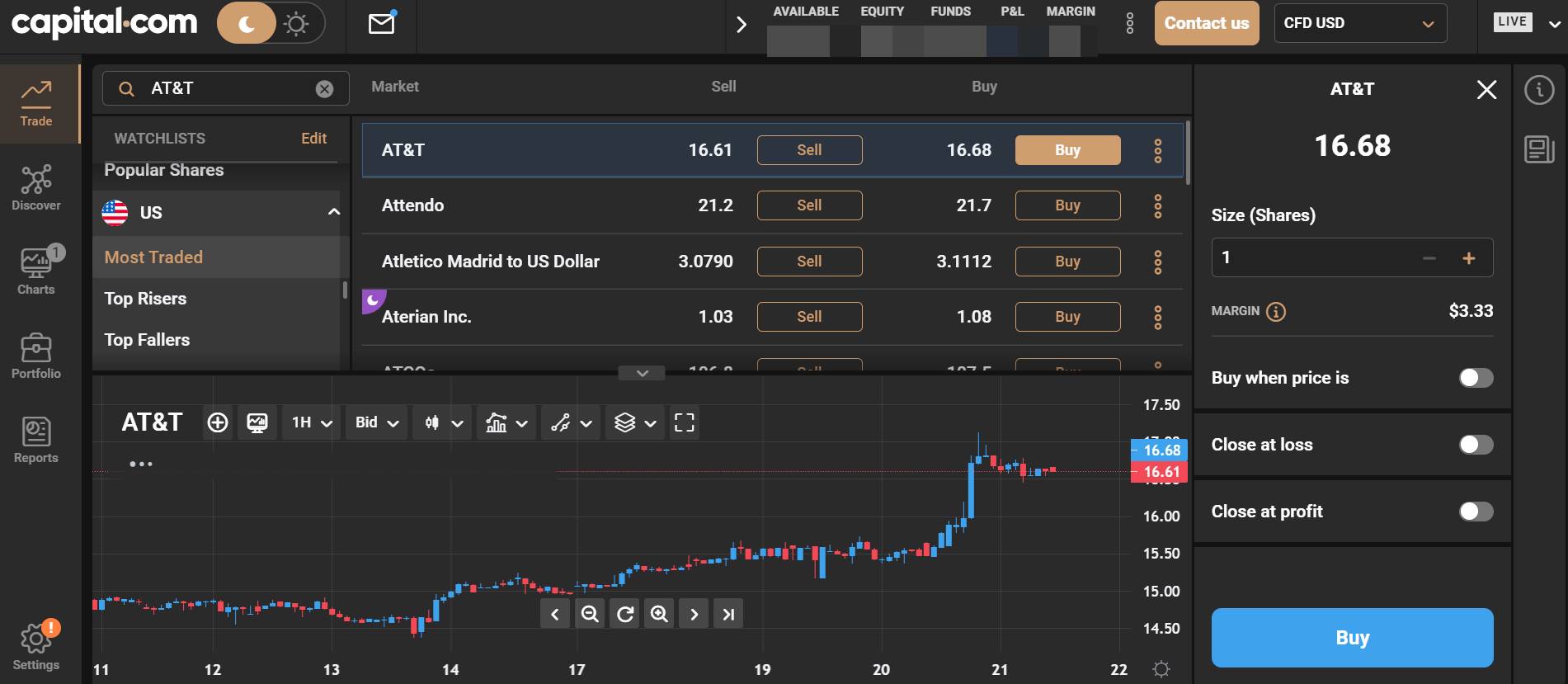Toggle Buy when price is switch
This screenshot has width=1568, height=684.
1476,378
